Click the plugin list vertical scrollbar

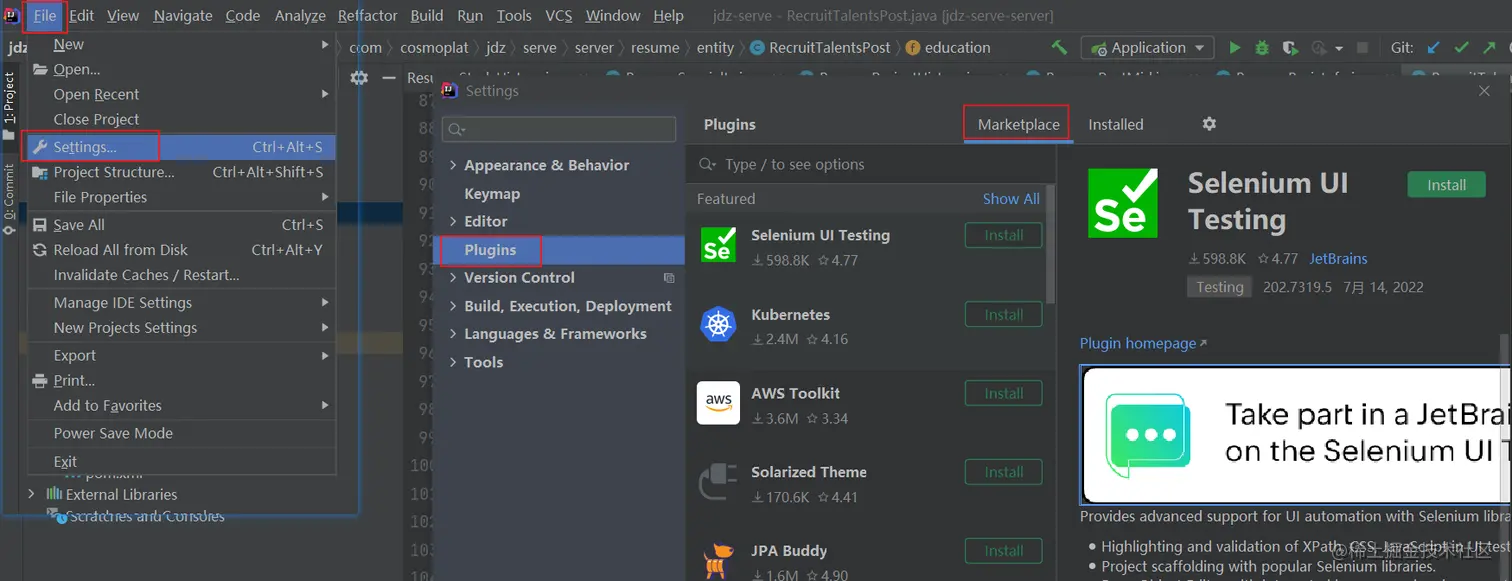click(x=1050, y=243)
